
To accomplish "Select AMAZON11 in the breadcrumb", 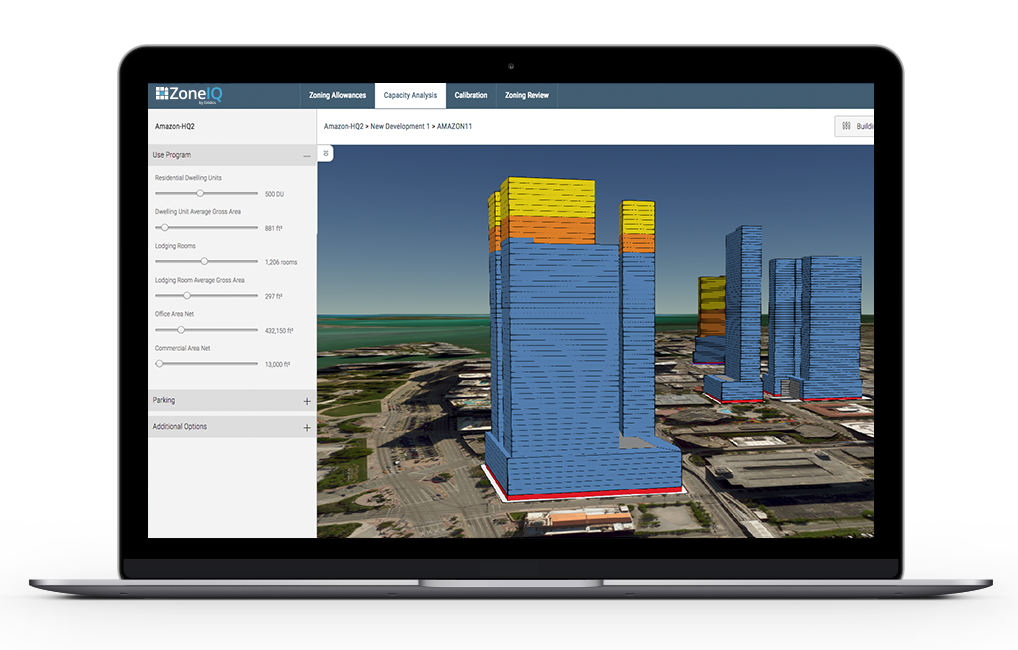I will [455, 127].
